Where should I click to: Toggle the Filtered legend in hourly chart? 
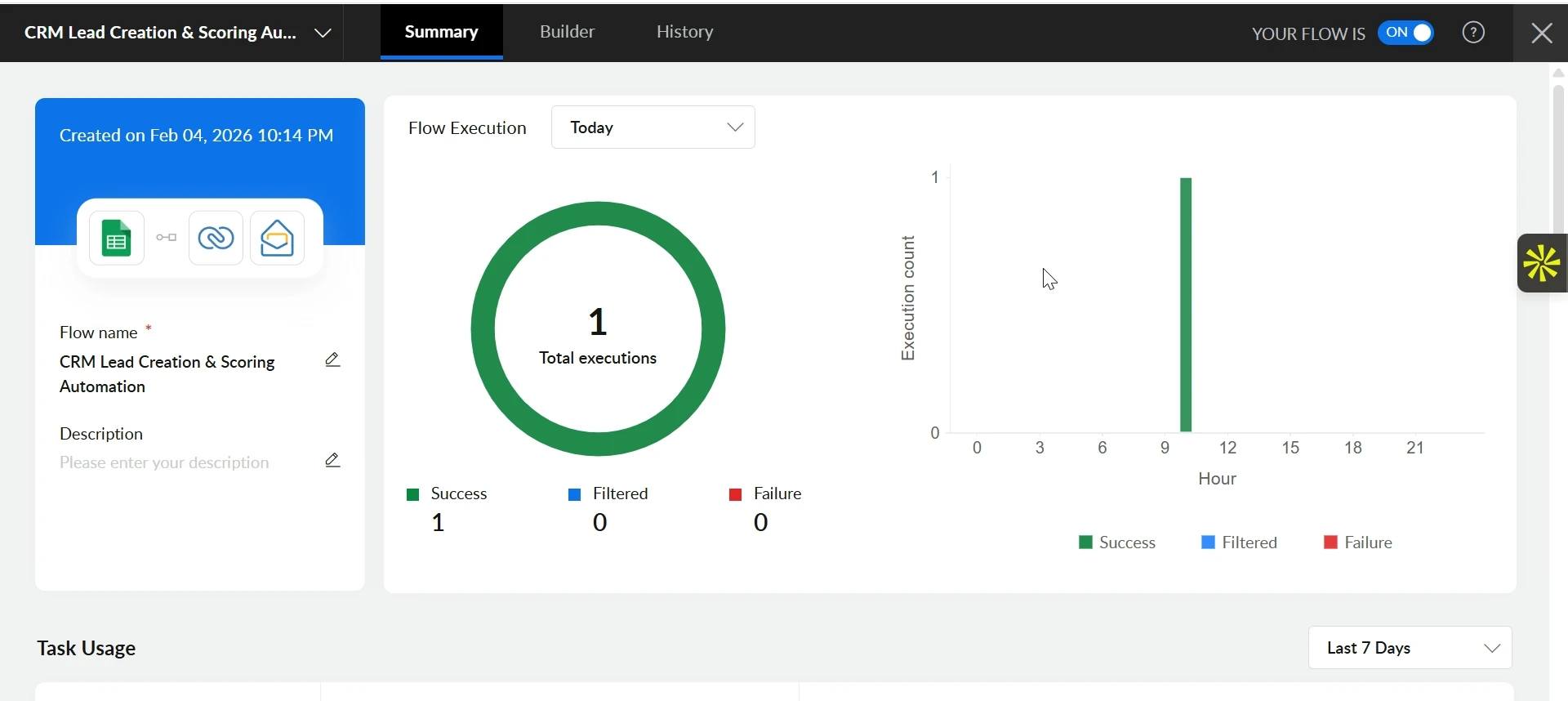[1239, 543]
